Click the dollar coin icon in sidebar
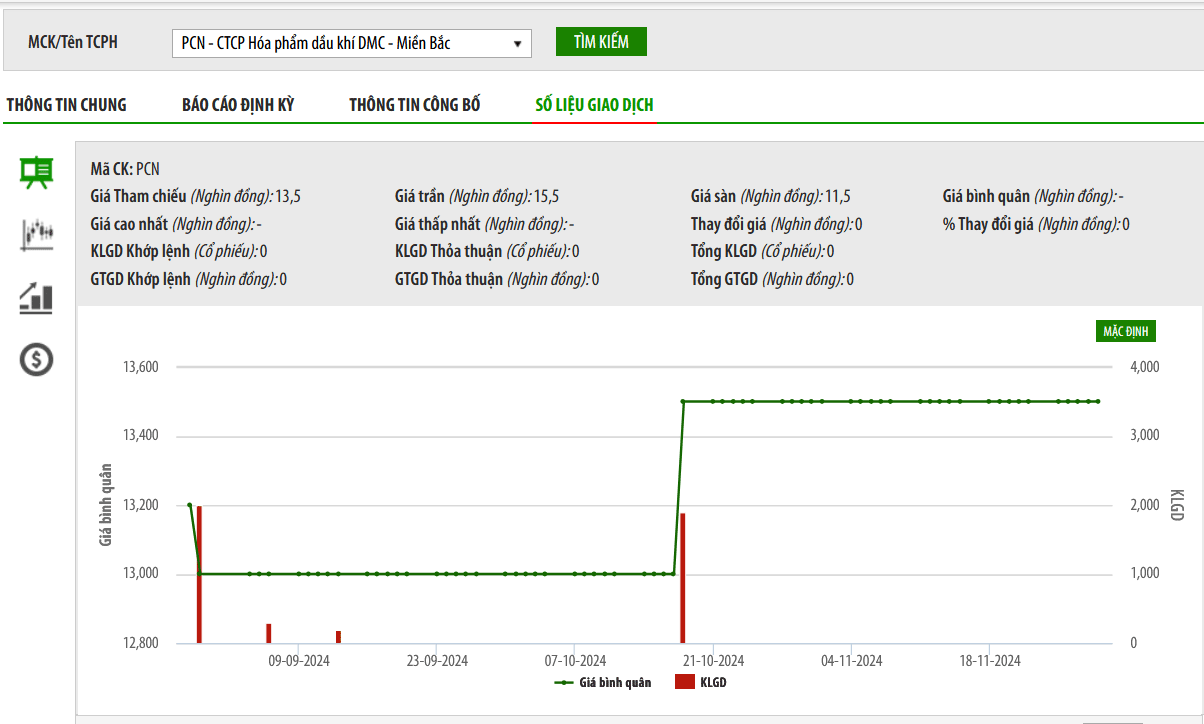 37,359
